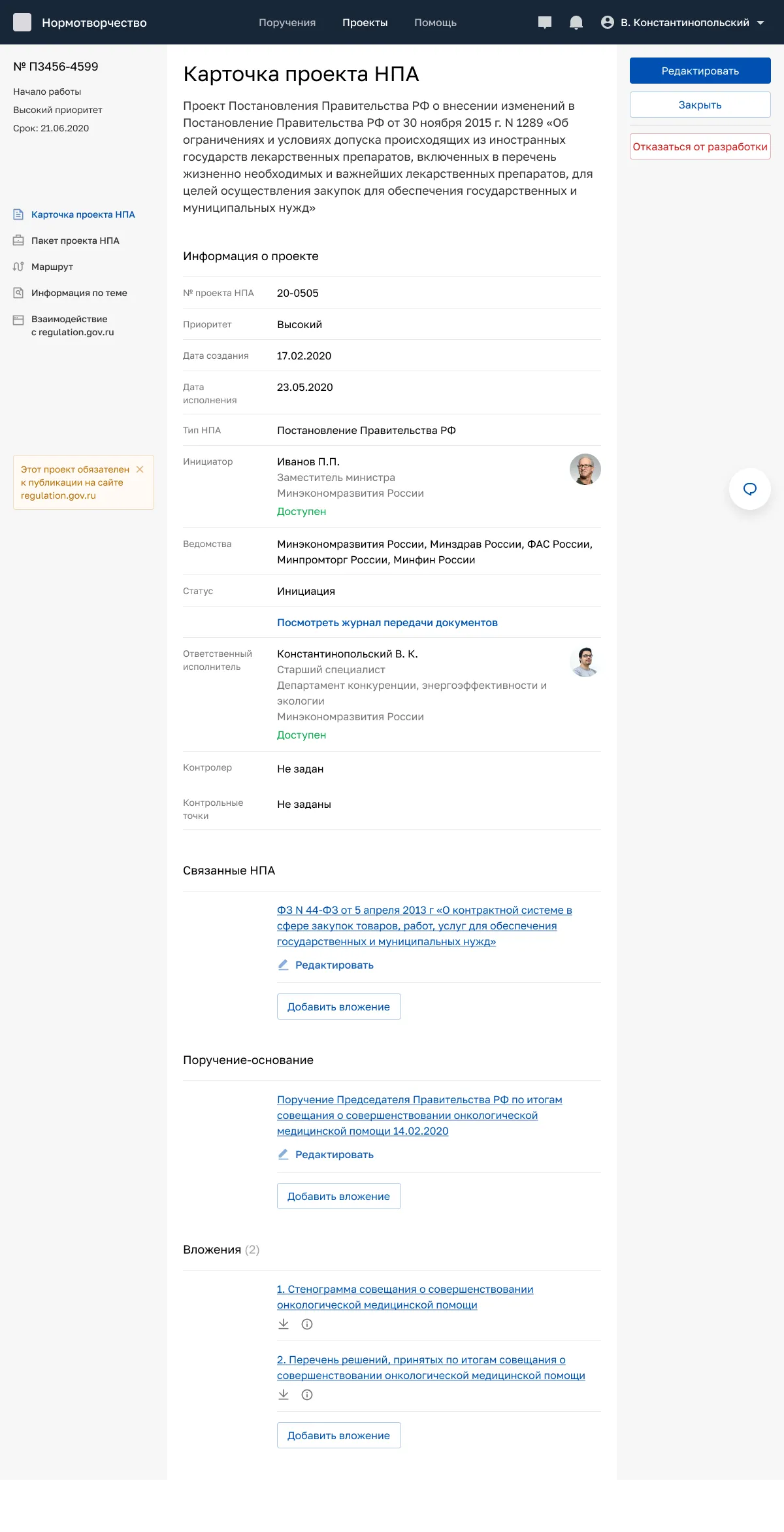
Task: Click Иванов П.П. profile photo
Action: 585,469
